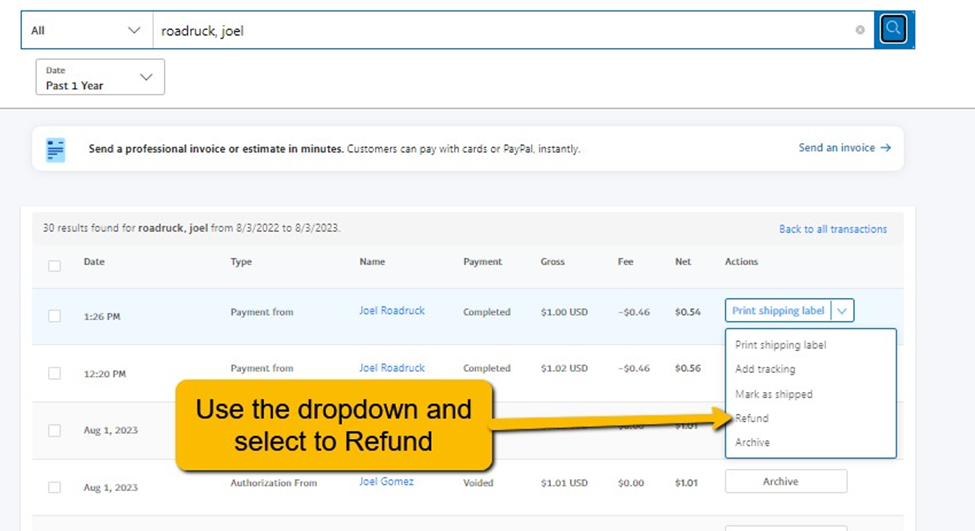975x531 pixels.
Task: Open the Joel Gomez name link
Action: 386,481
